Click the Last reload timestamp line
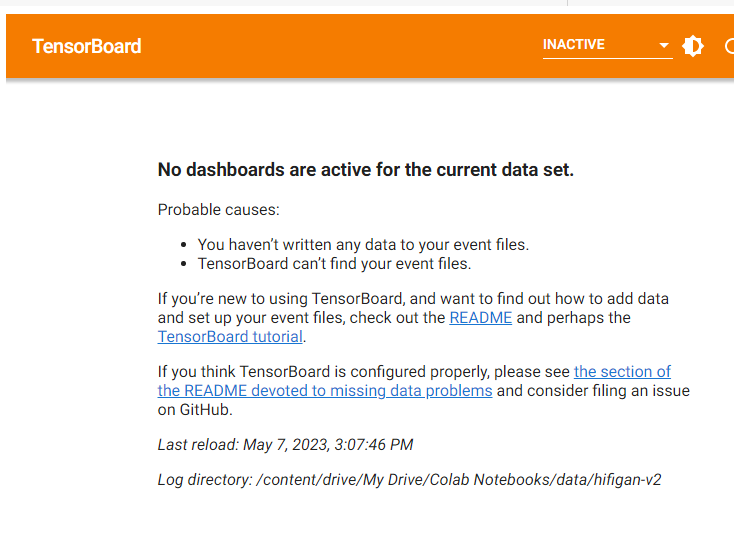Screen dimensions: 734x542 coord(286,445)
